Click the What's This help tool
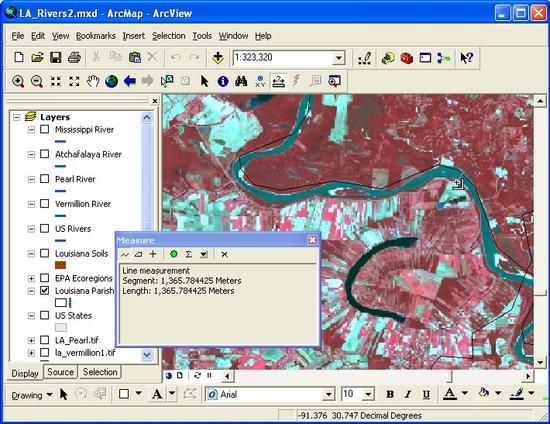The image size is (550, 424). 467,58
